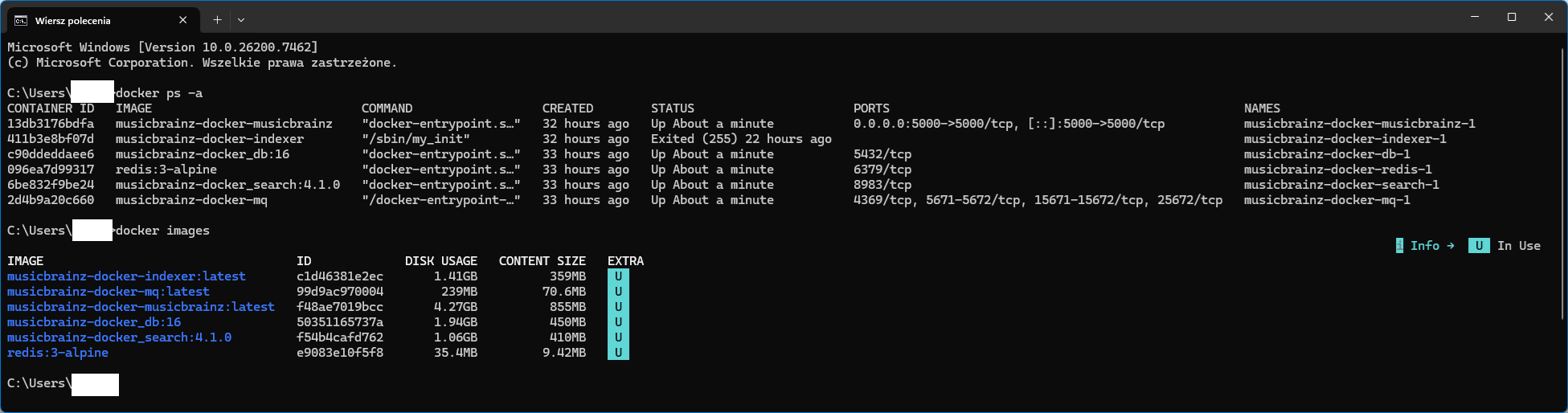Click the musicbrainz-docker-mq:latest image link

[x=108, y=292]
